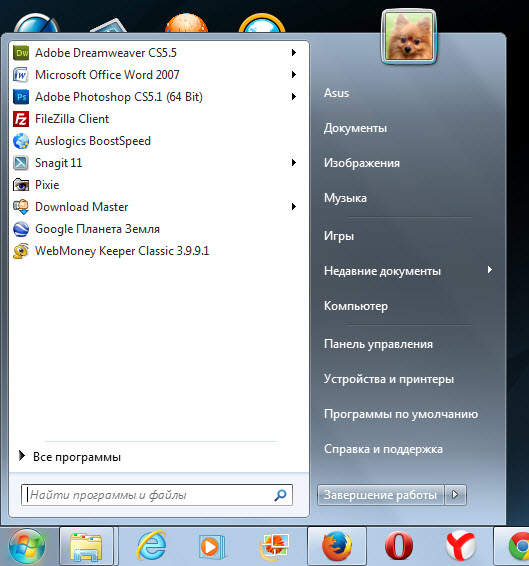Viewport: 529px width, 566px height.
Task: Open Windows Media Player taskbar icon
Action: pos(212,547)
